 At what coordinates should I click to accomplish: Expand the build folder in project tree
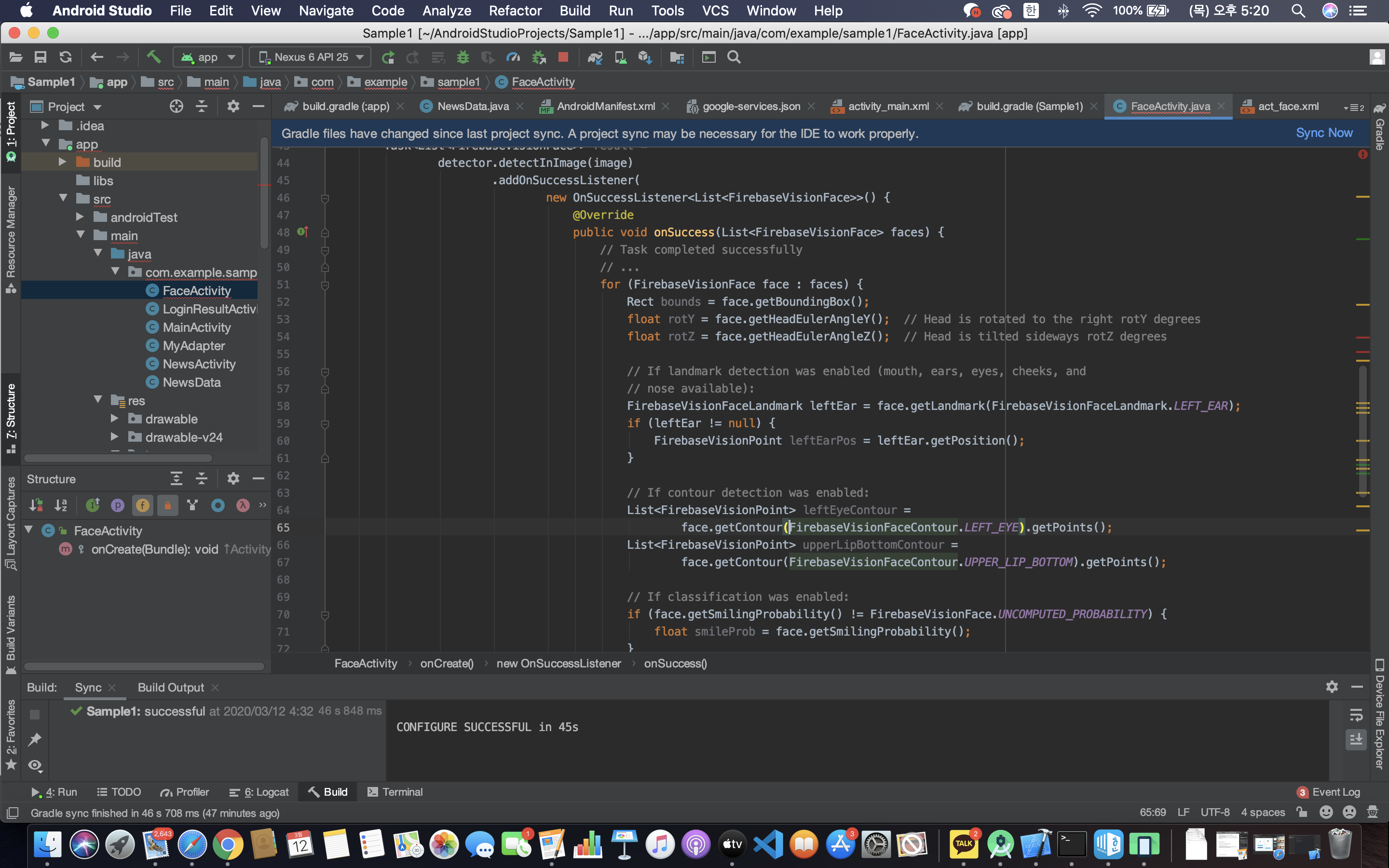(63, 163)
